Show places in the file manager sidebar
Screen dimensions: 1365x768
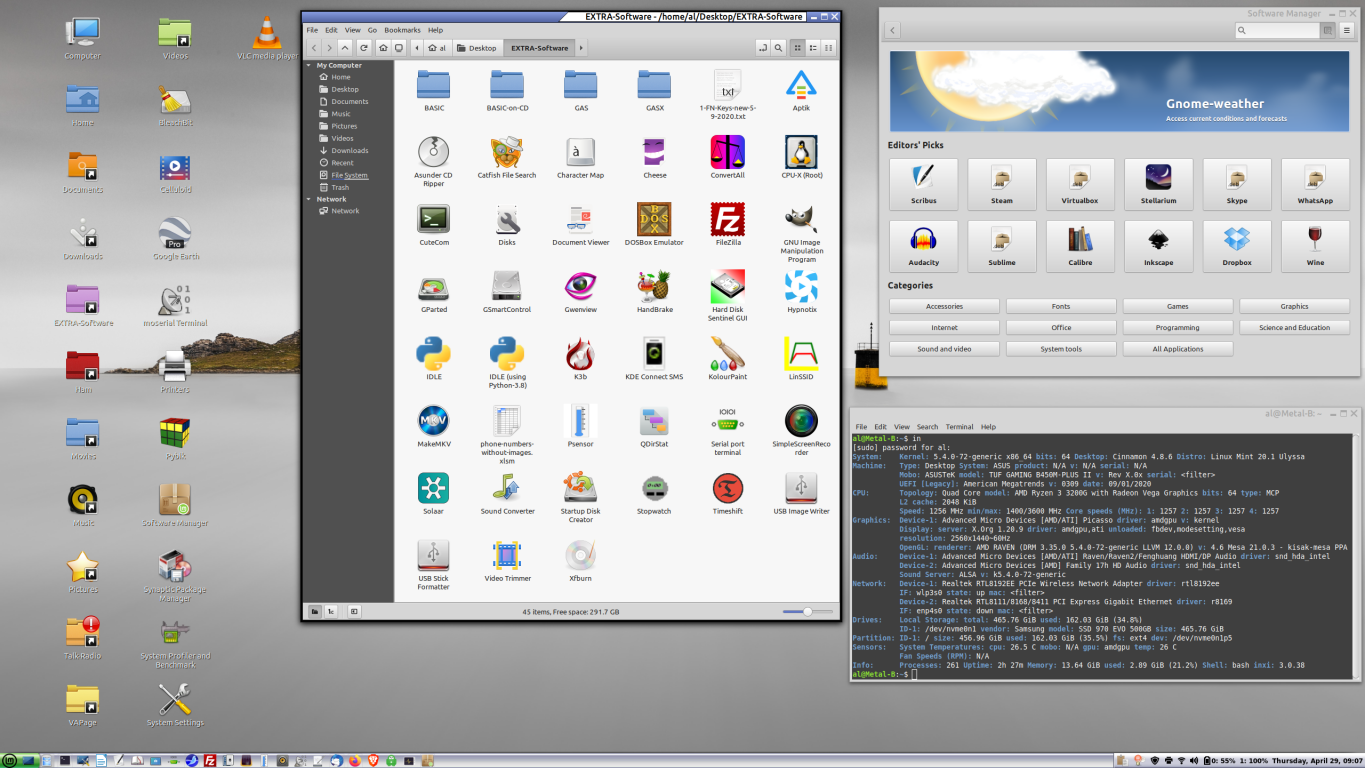pyautogui.click(x=314, y=611)
